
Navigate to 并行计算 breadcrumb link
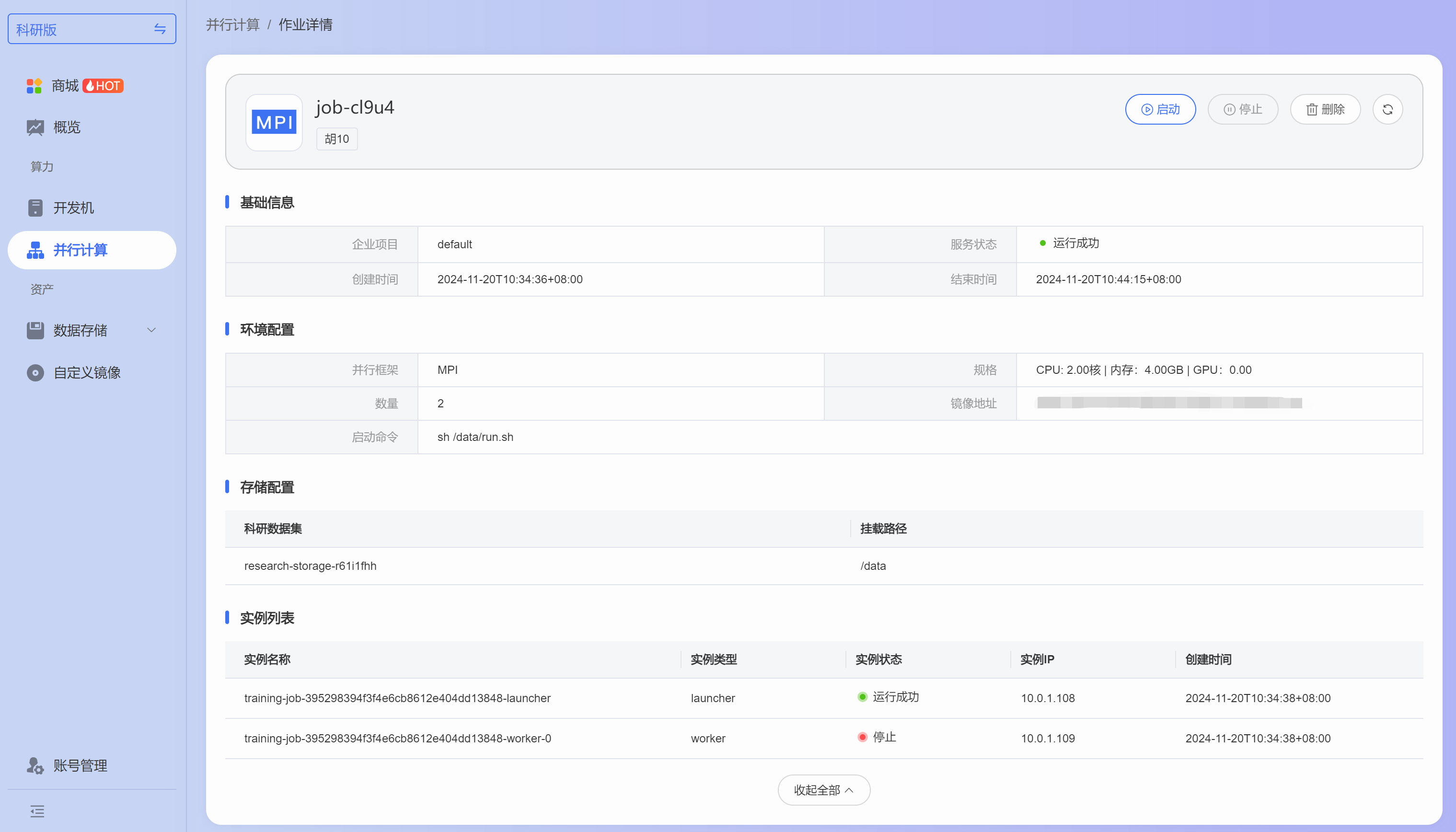(x=232, y=24)
